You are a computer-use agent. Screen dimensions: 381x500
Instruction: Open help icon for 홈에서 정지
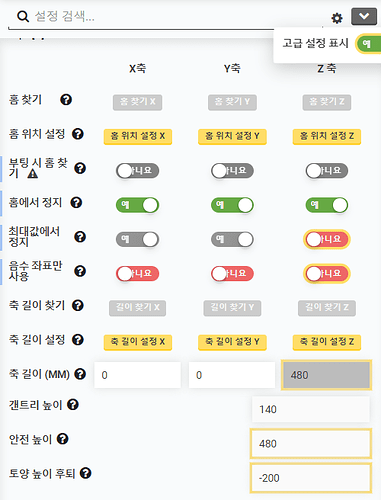(76, 202)
